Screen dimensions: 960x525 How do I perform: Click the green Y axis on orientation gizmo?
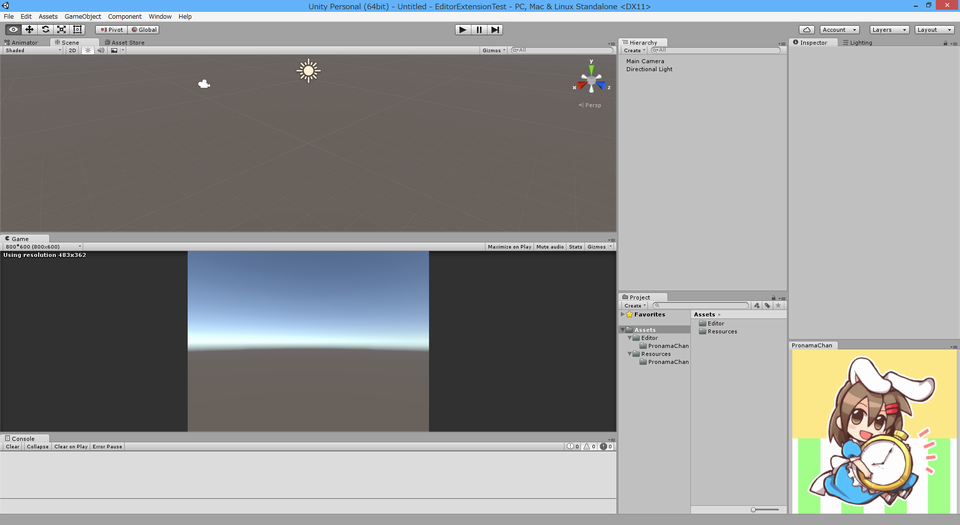coord(591,69)
